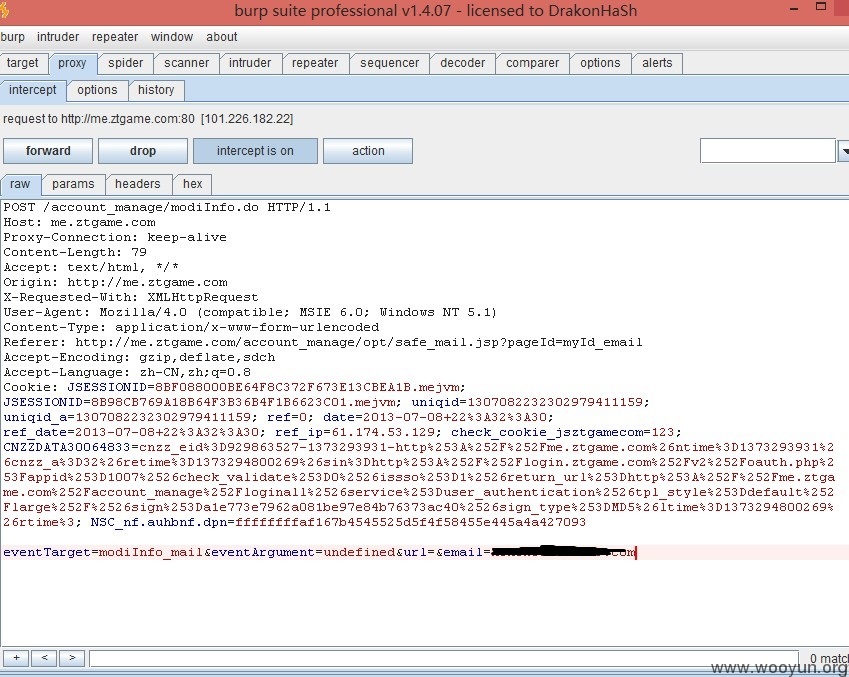Screen dimensions: 849x677
Task: Minimize the Burp Suite window
Action: coord(794,9)
